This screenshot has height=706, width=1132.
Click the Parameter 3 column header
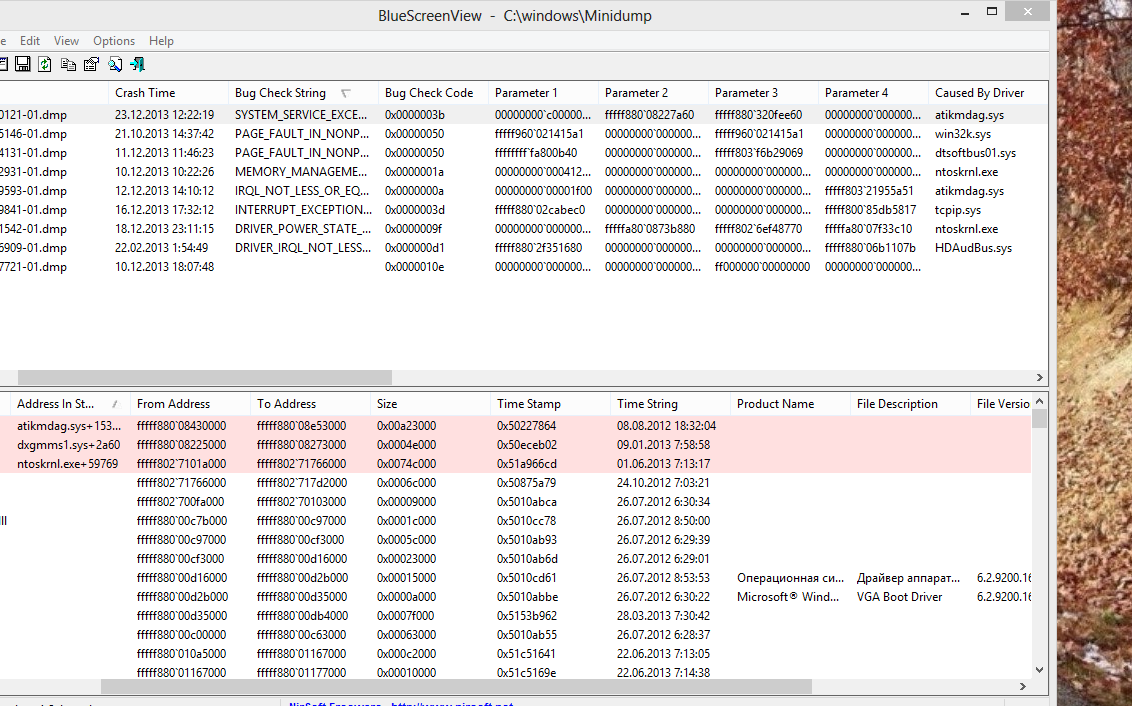tap(763, 92)
